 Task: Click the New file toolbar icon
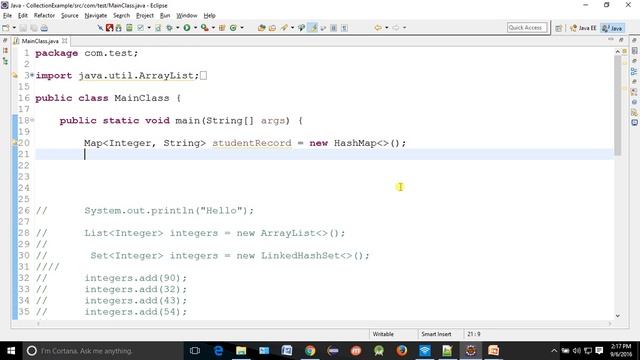(6, 28)
